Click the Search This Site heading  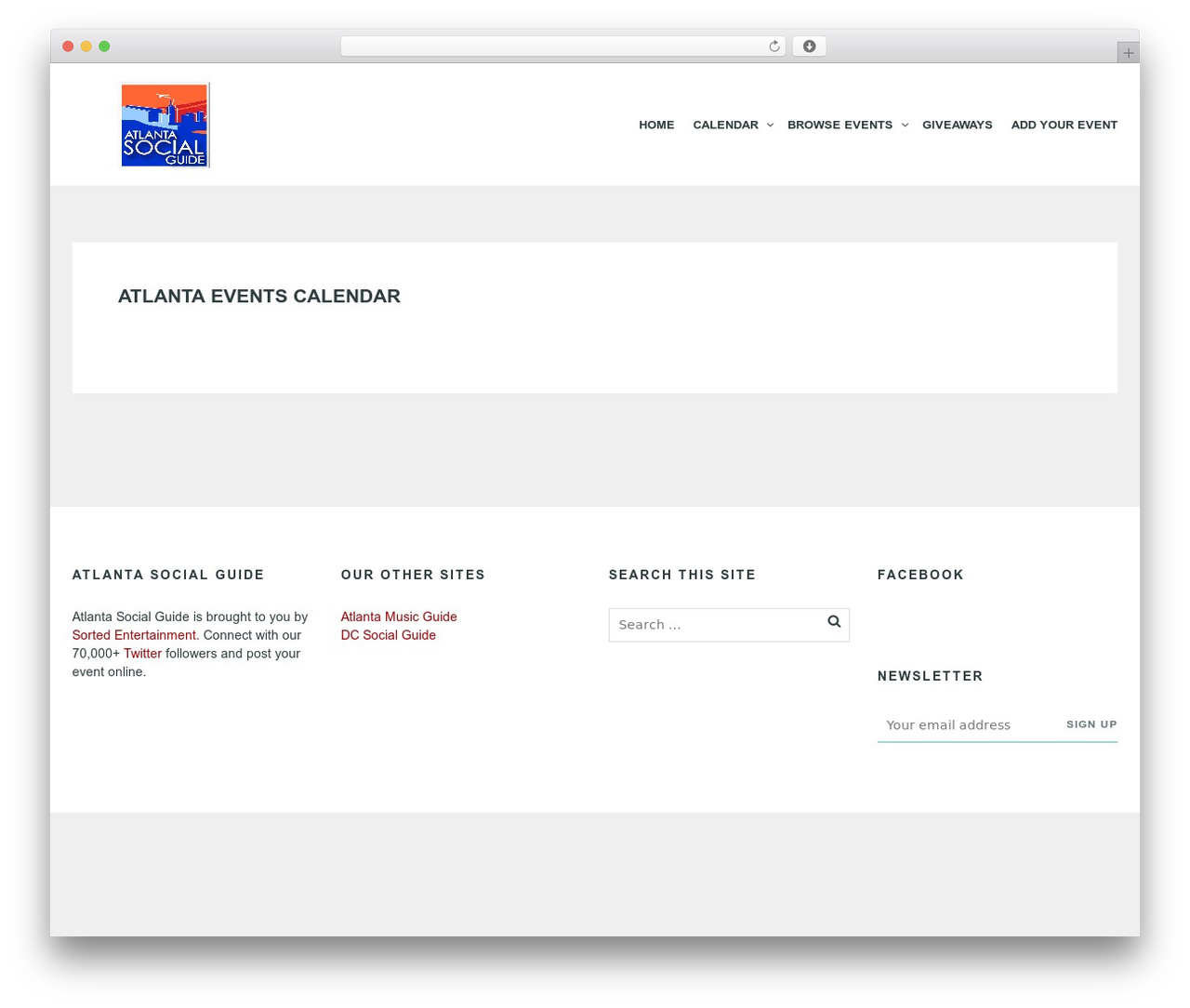click(682, 575)
